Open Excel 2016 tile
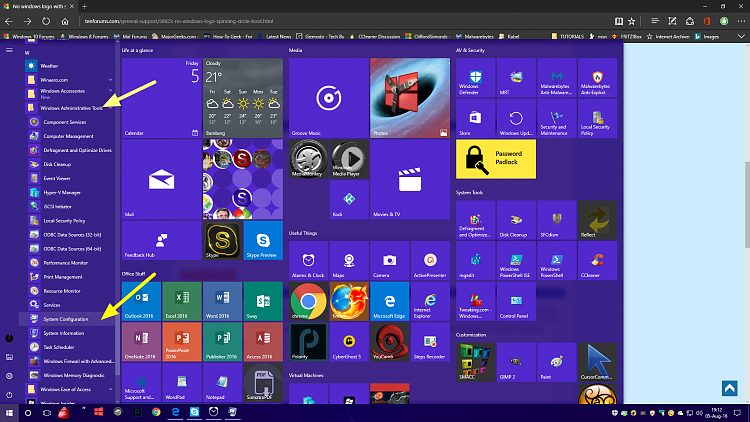 coord(182,301)
